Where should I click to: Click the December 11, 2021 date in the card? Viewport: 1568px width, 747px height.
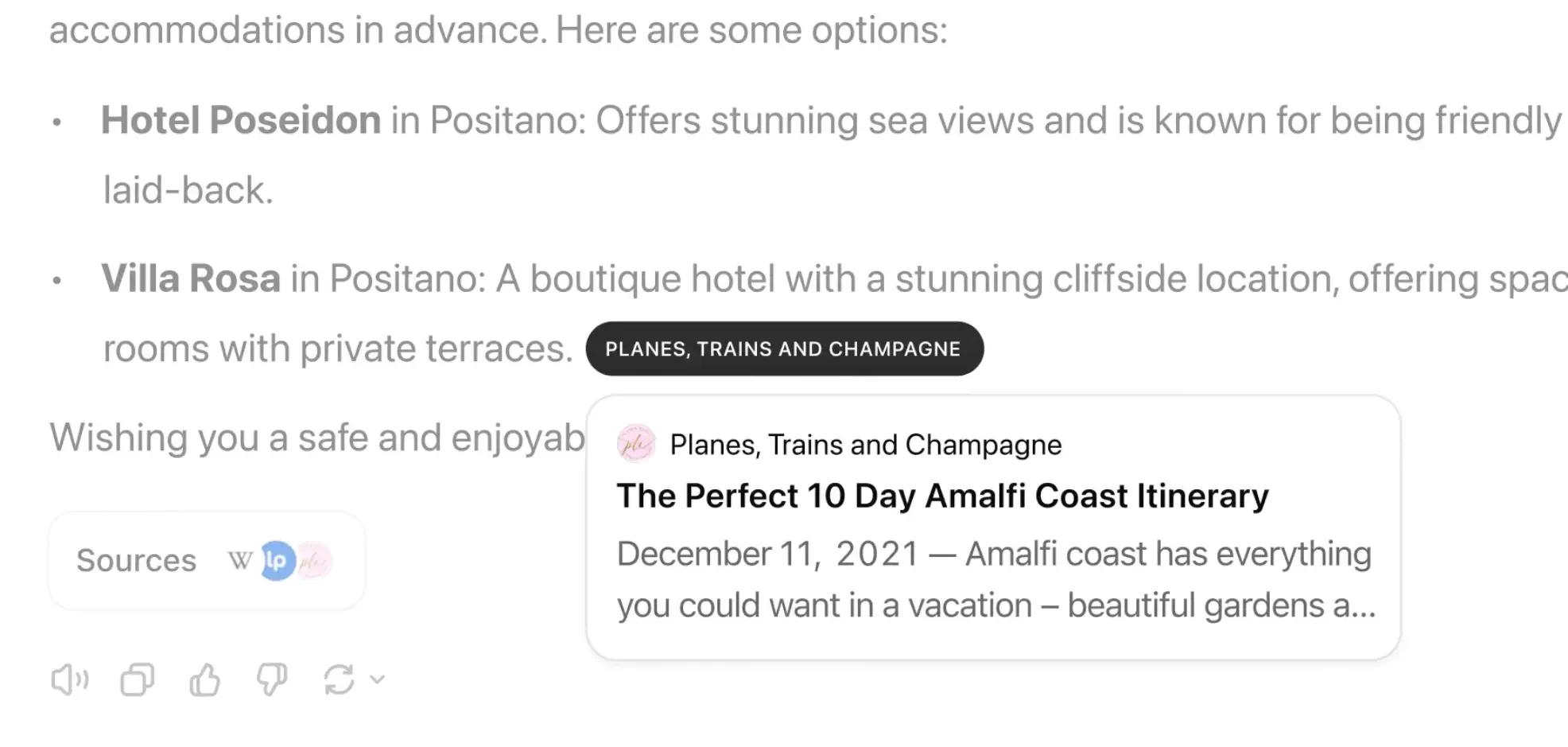(x=767, y=554)
